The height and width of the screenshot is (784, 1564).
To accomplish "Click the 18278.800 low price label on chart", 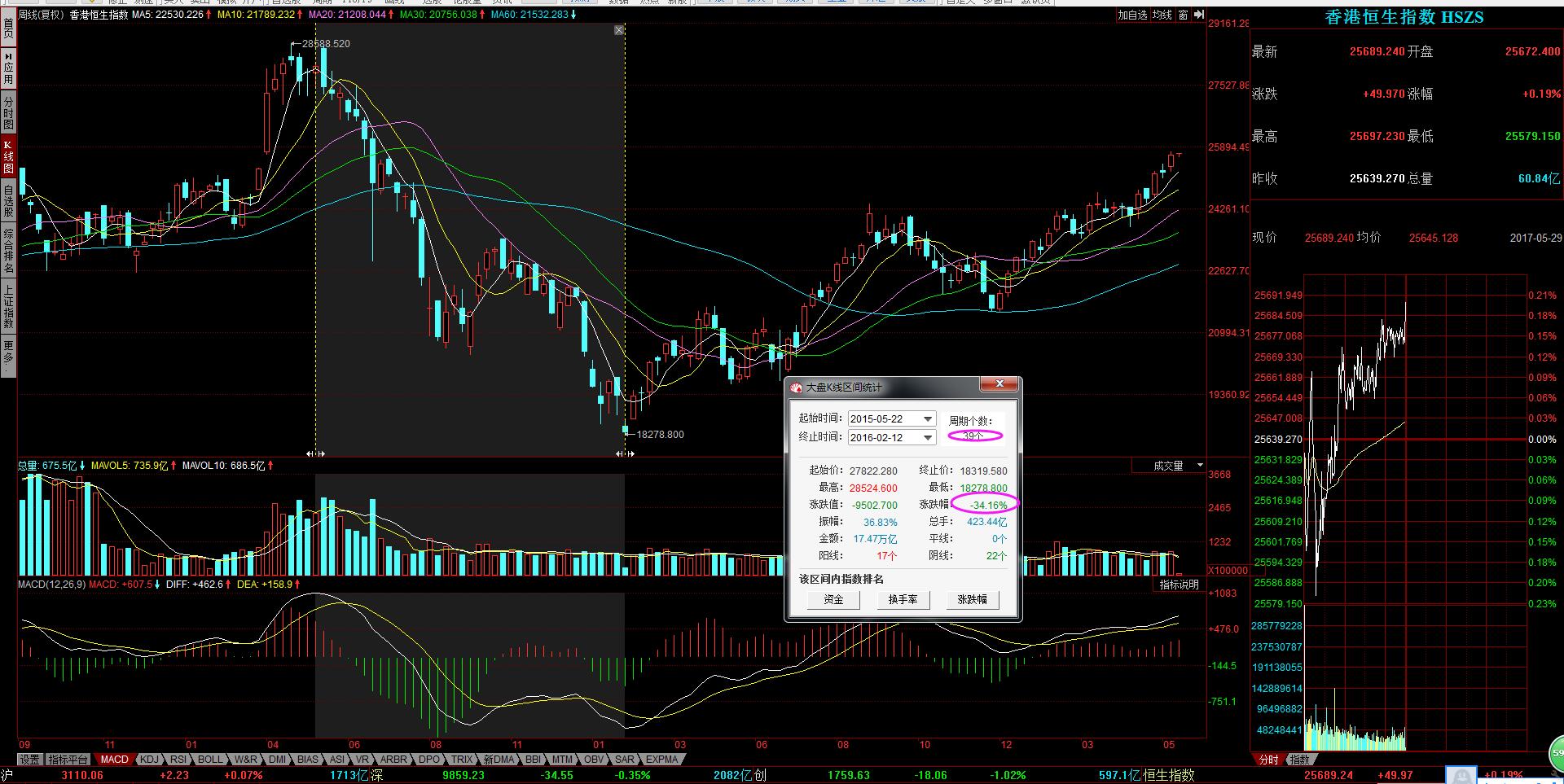I will pyautogui.click(x=660, y=435).
